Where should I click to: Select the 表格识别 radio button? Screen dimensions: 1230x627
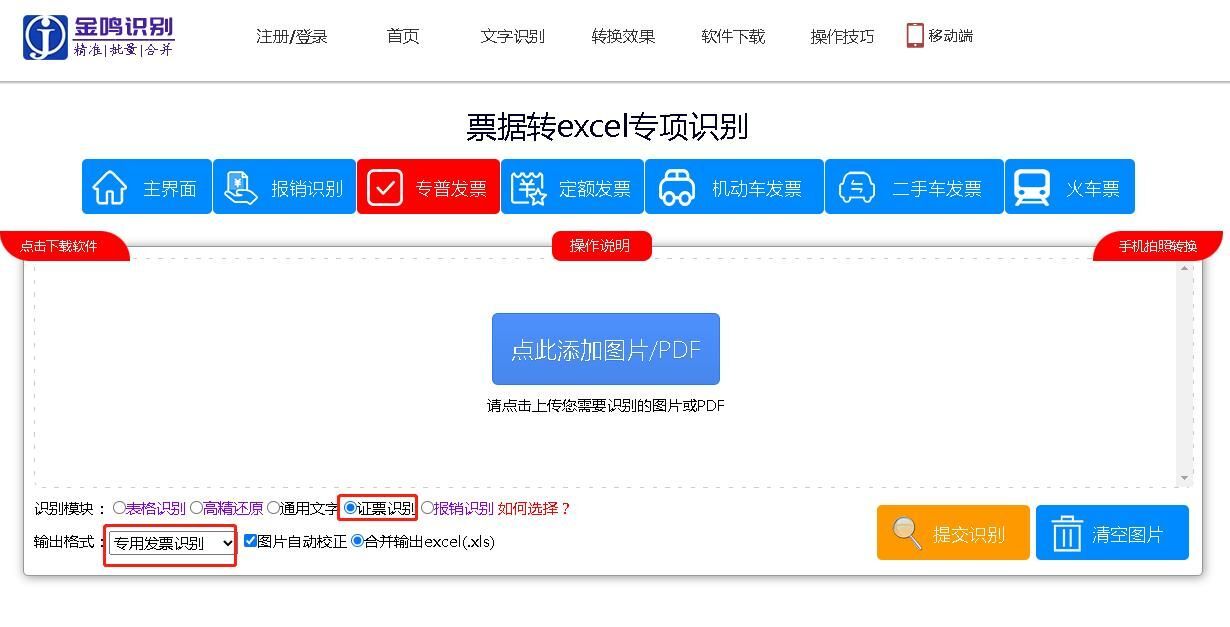[x=120, y=508]
